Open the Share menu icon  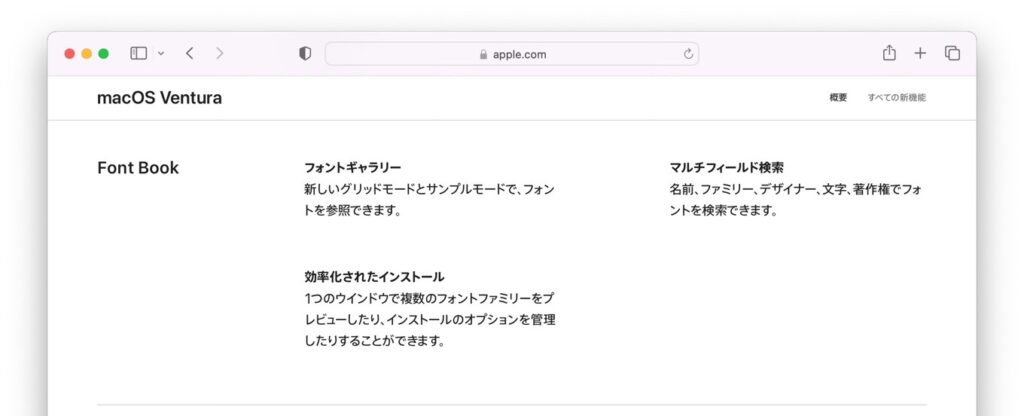coord(889,53)
